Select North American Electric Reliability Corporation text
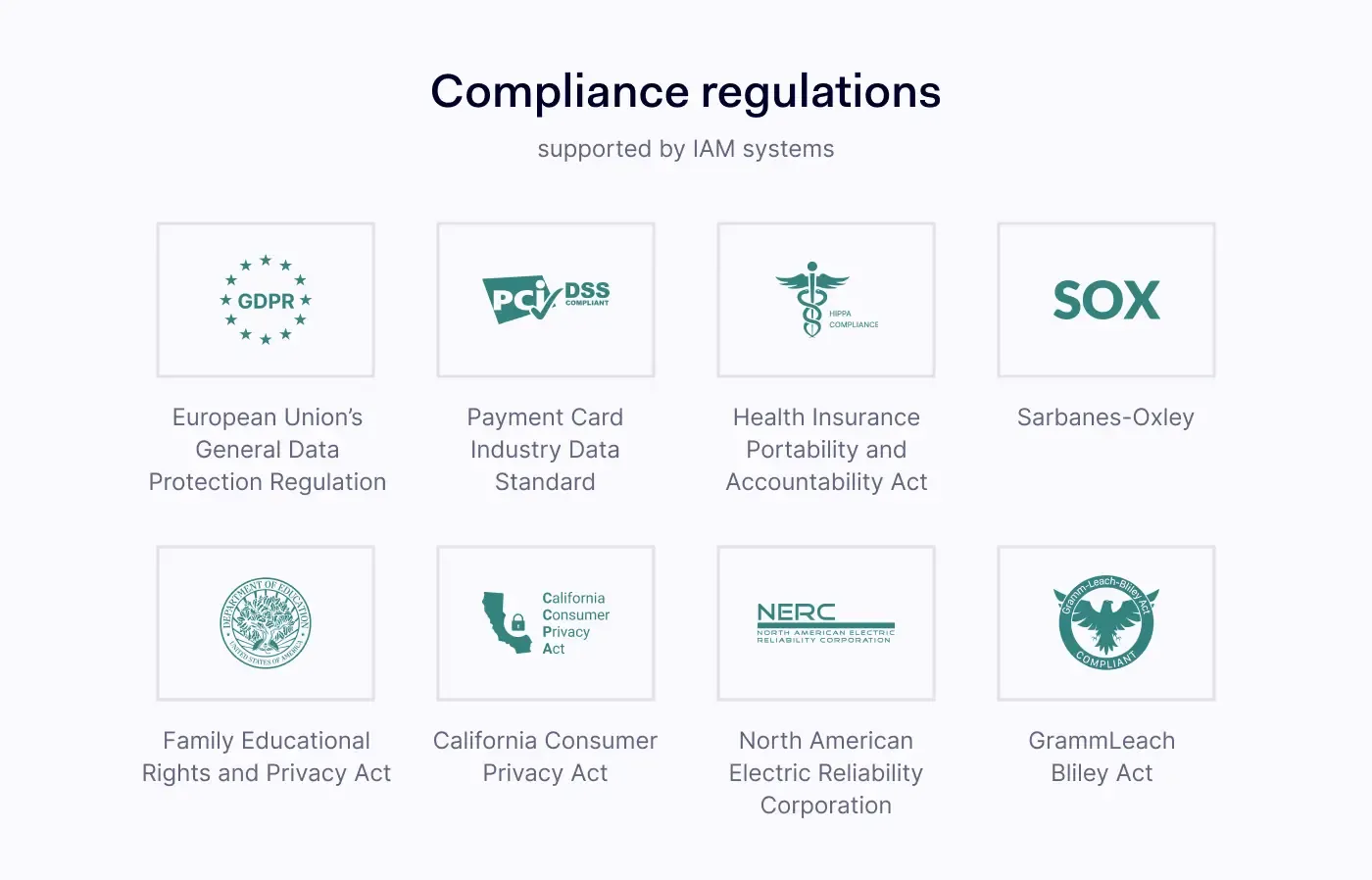Image resolution: width=1372 pixels, height=880 pixels. tap(826, 773)
